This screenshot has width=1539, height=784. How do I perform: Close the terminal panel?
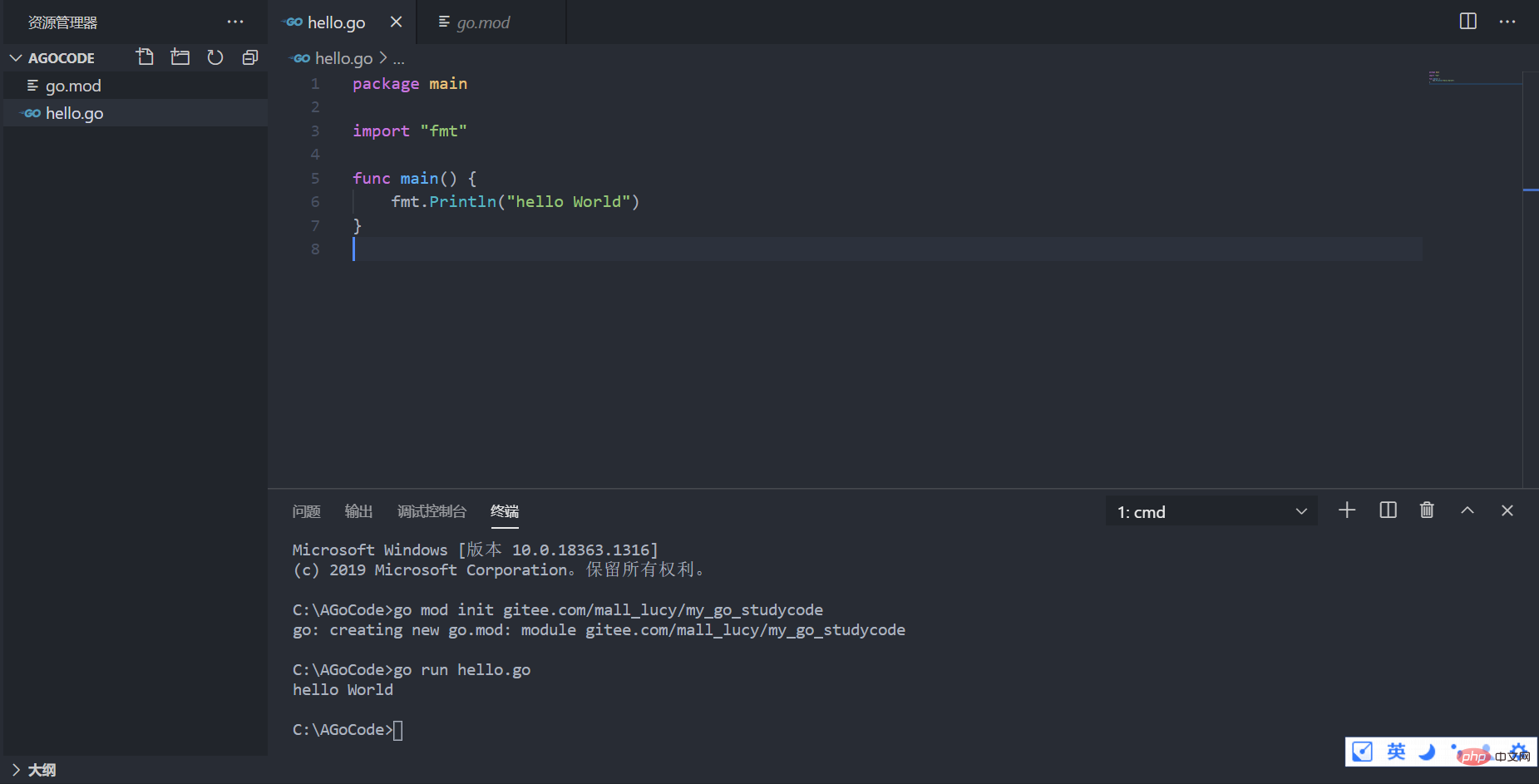[x=1507, y=510]
